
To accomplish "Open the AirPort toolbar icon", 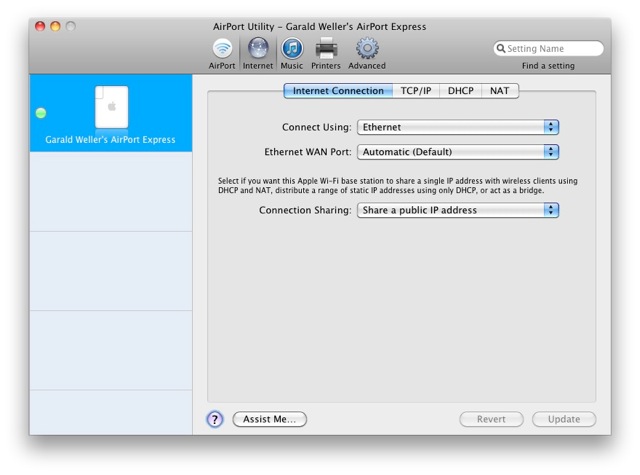I will pyautogui.click(x=222, y=53).
